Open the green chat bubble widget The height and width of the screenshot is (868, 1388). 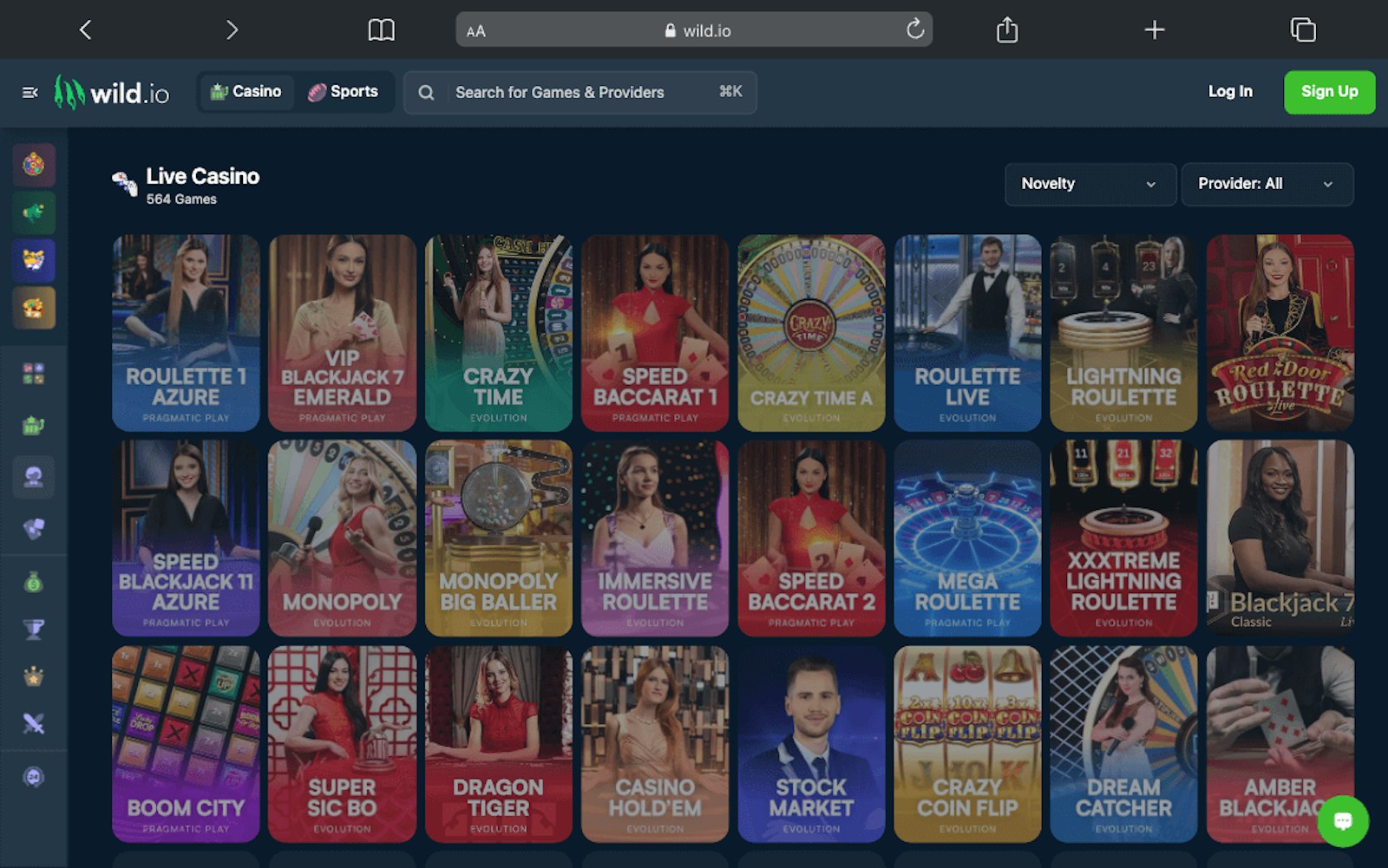tap(1342, 820)
